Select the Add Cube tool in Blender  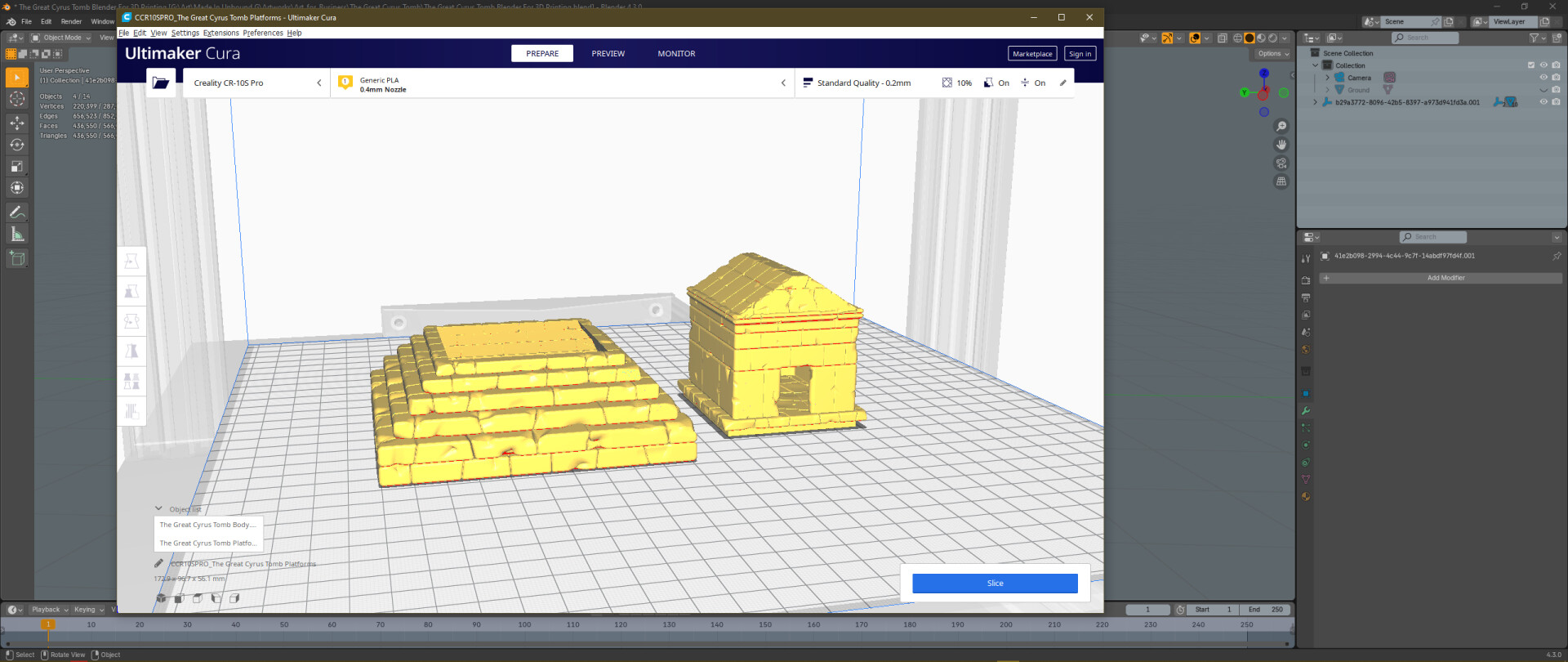pyautogui.click(x=16, y=259)
